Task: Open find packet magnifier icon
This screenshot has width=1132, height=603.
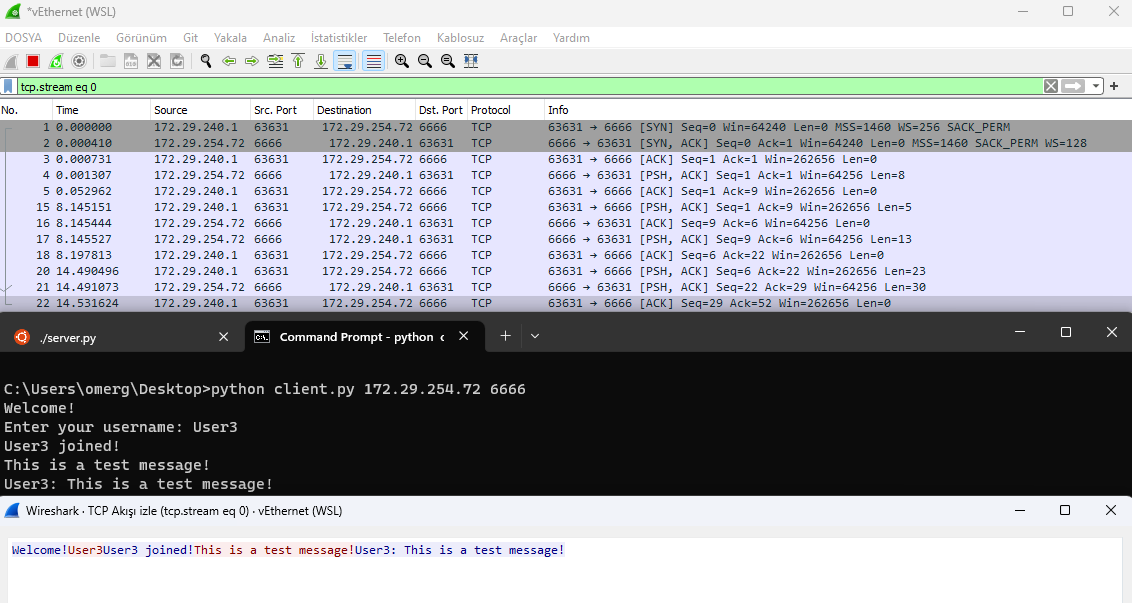Action: (206, 61)
